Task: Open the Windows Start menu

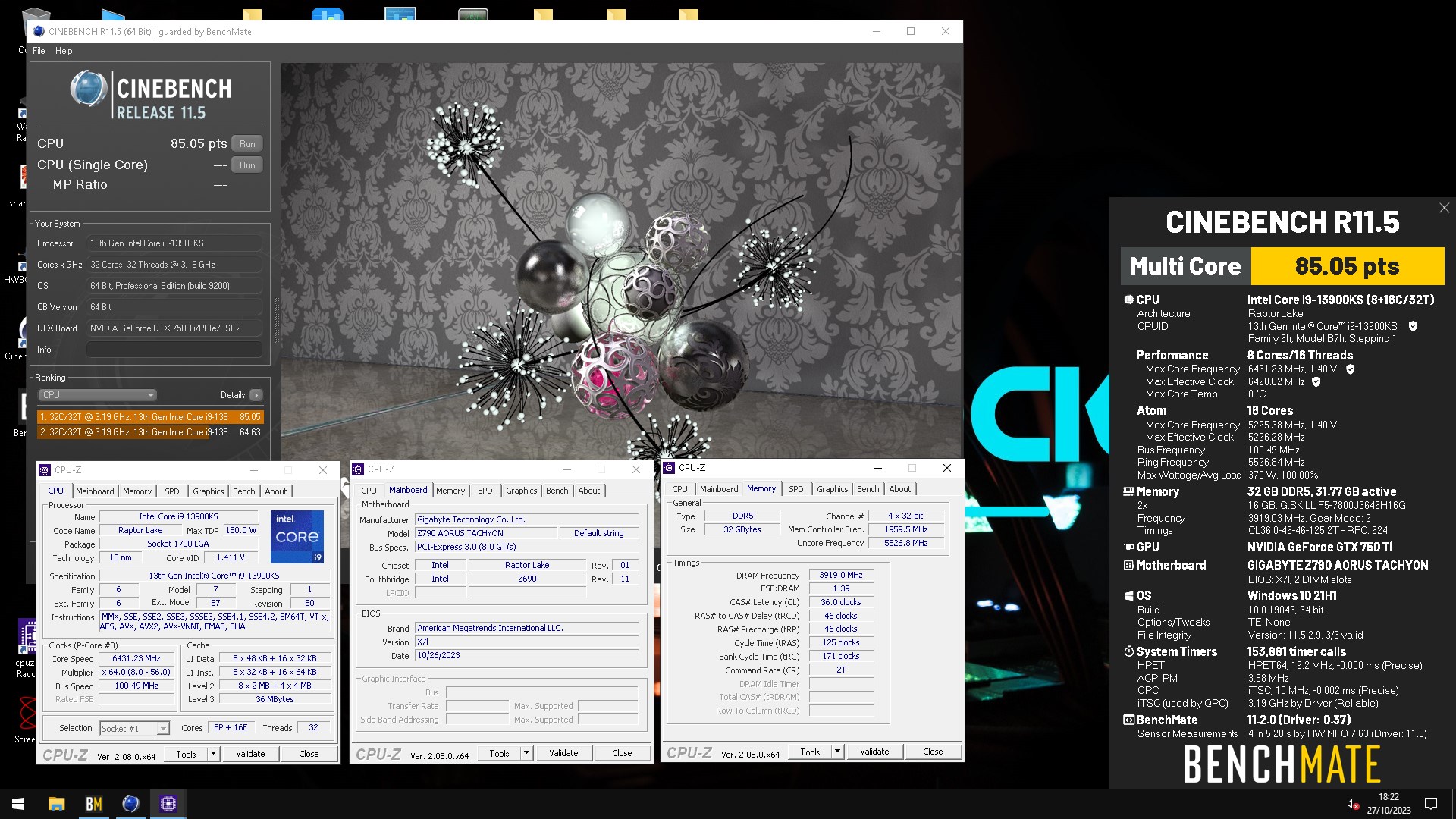Action: [18, 804]
